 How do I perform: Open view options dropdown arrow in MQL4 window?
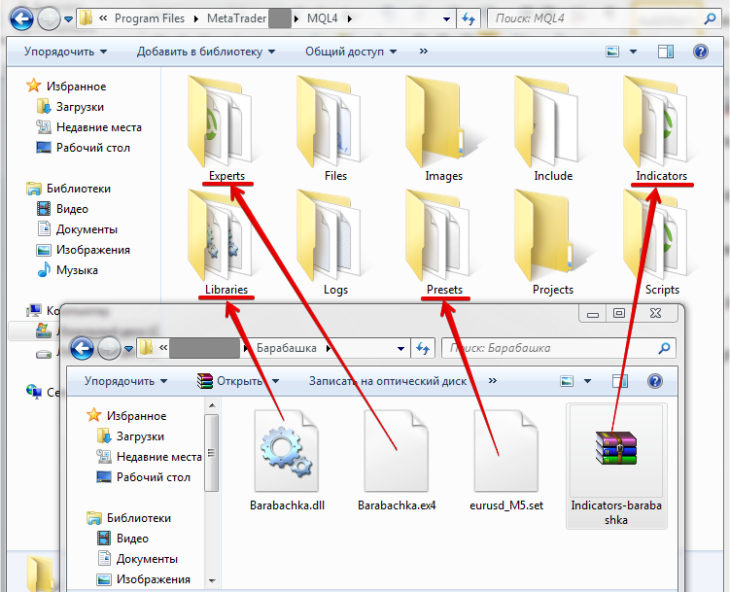(x=633, y=51)
